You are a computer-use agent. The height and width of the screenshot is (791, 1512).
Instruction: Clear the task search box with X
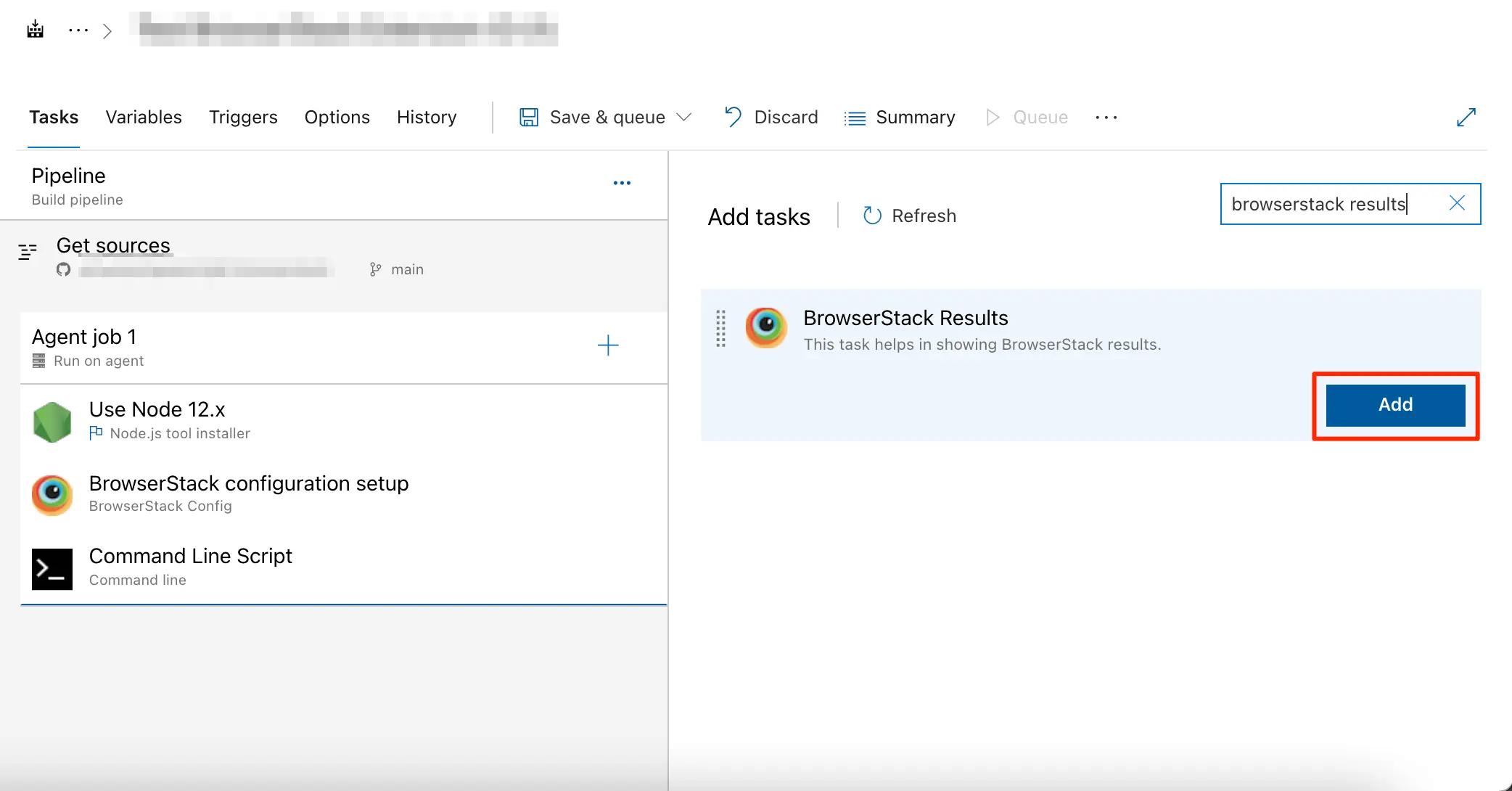point(1457,203)
